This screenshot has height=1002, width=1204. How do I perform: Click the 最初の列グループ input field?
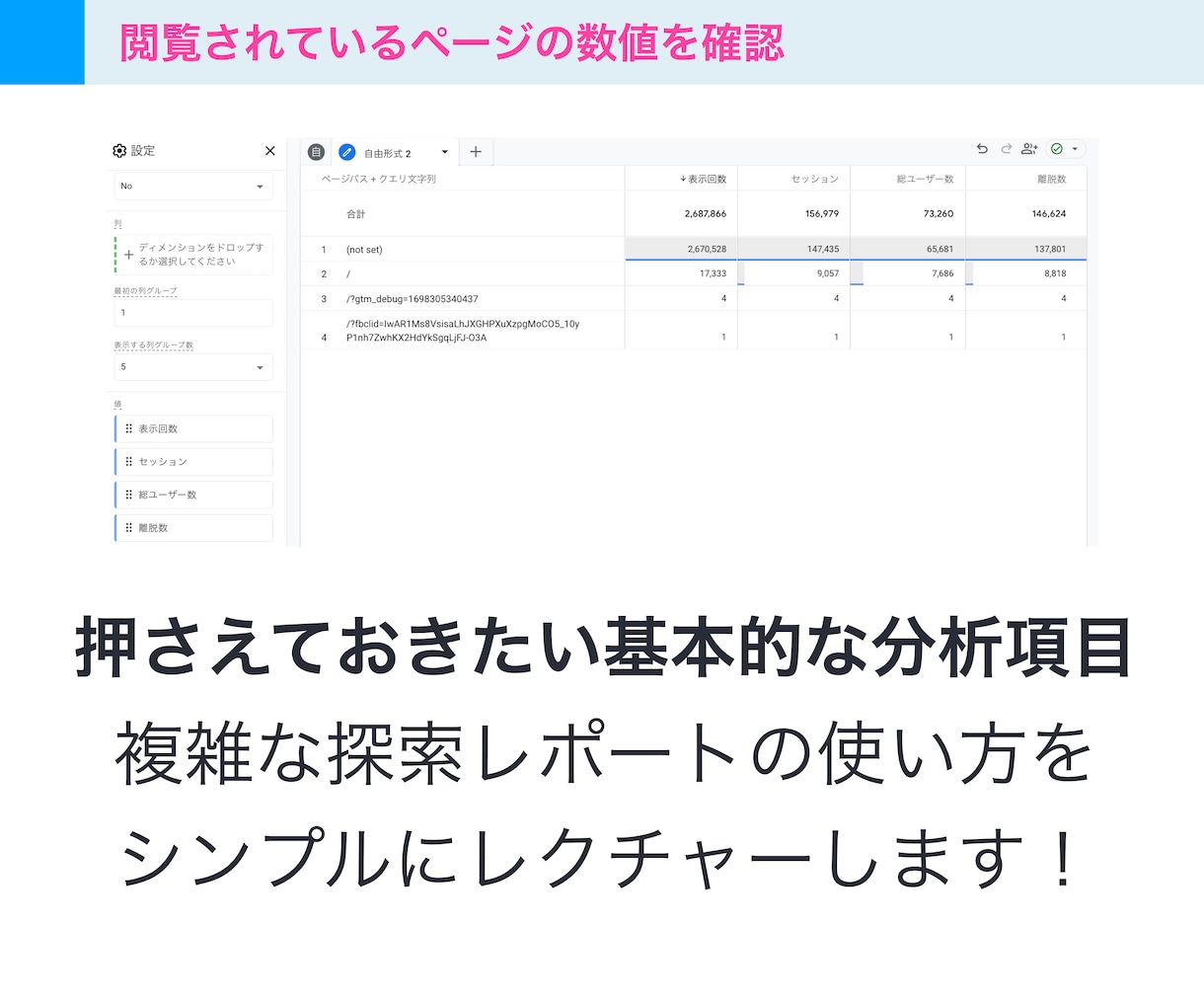[193, 313]
